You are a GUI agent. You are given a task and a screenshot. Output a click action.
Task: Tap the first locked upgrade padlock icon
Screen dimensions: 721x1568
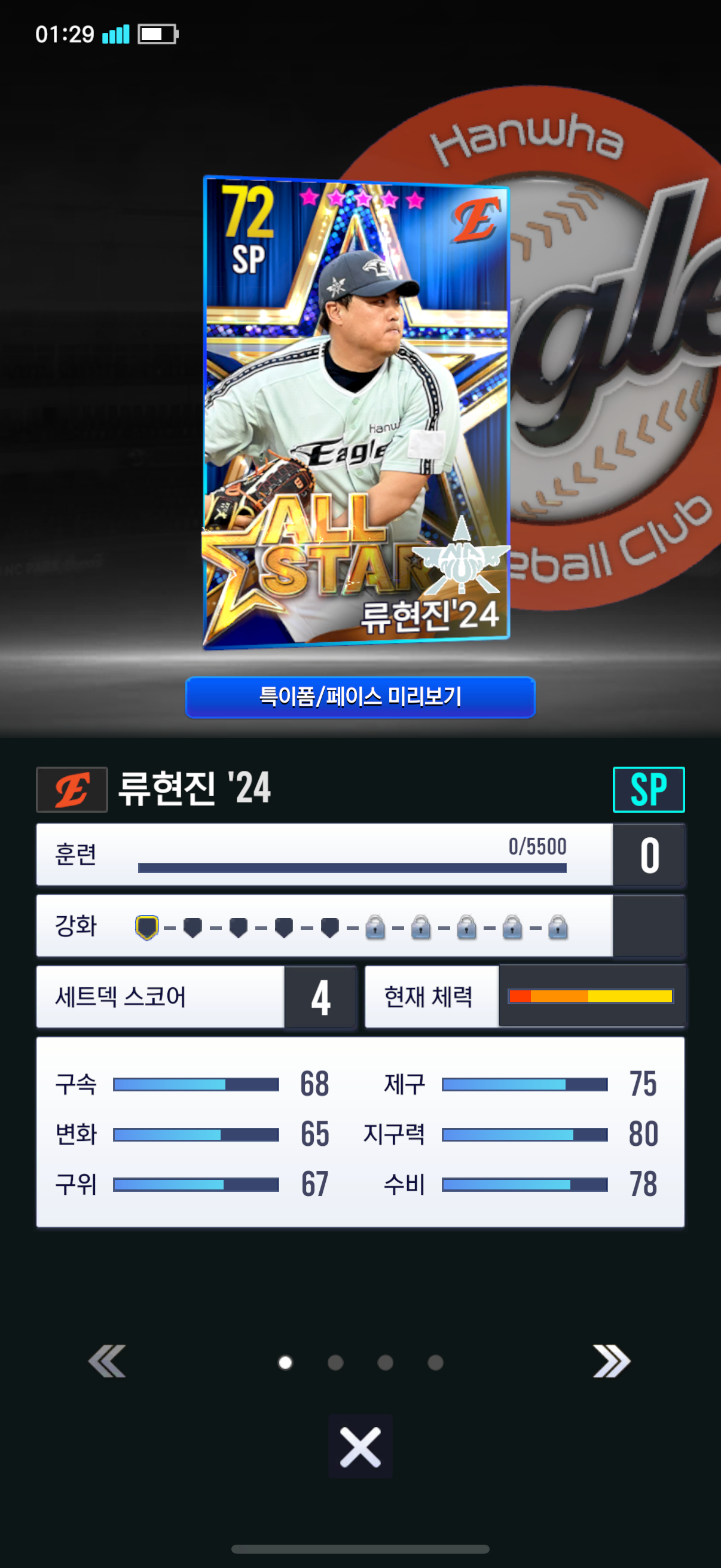pos(375,927)
